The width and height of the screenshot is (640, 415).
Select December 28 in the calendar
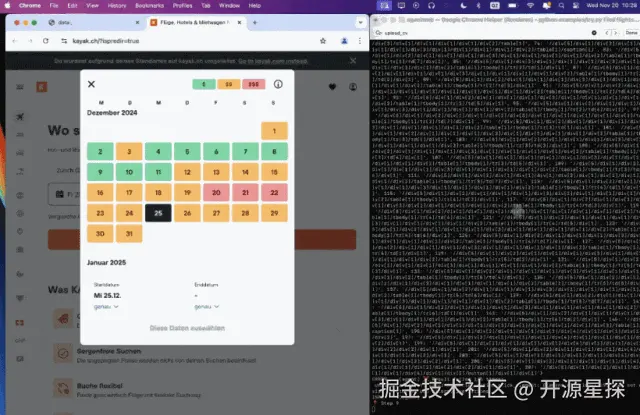tap(245, 213)
